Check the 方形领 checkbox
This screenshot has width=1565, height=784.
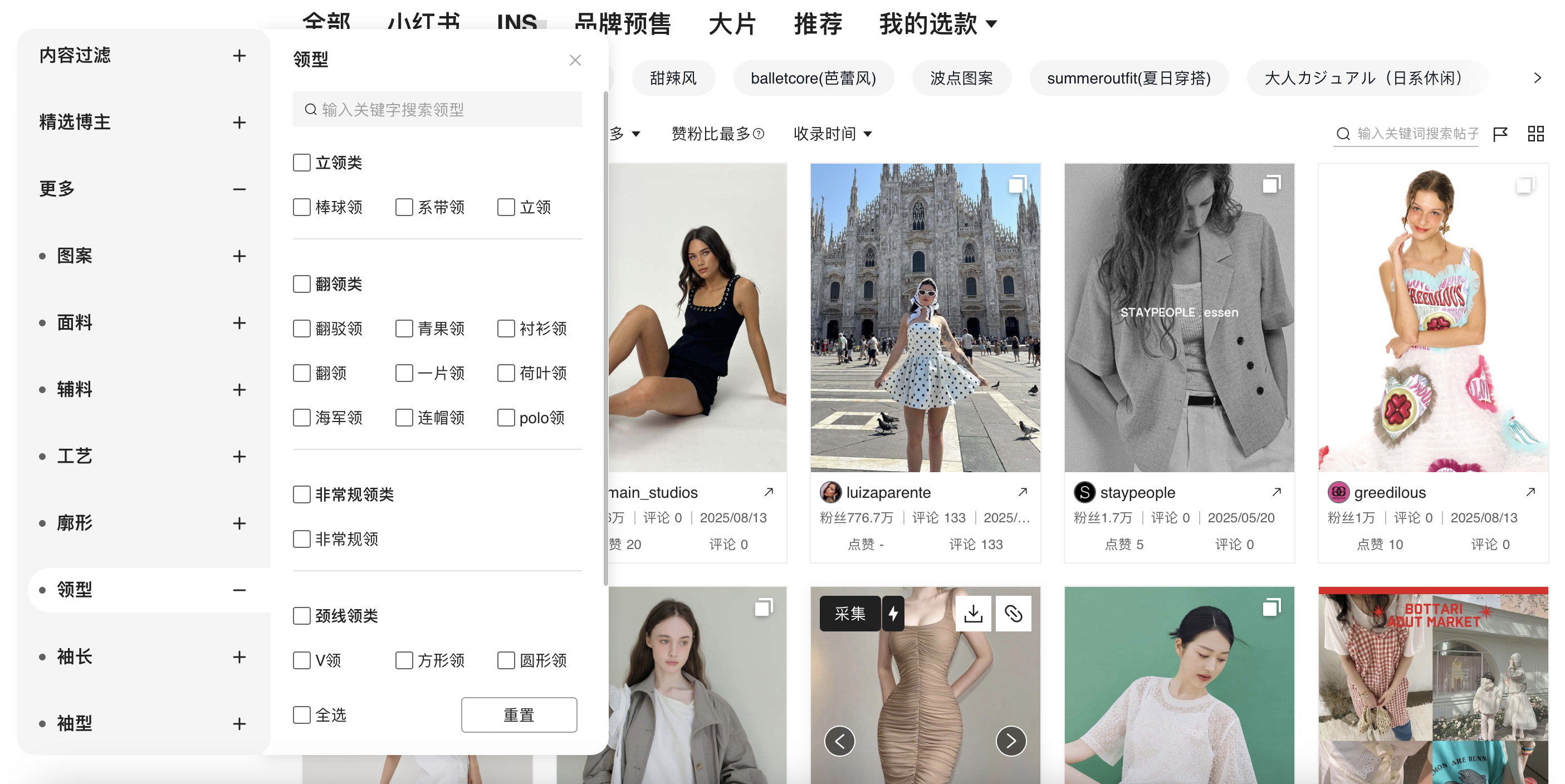404,660
